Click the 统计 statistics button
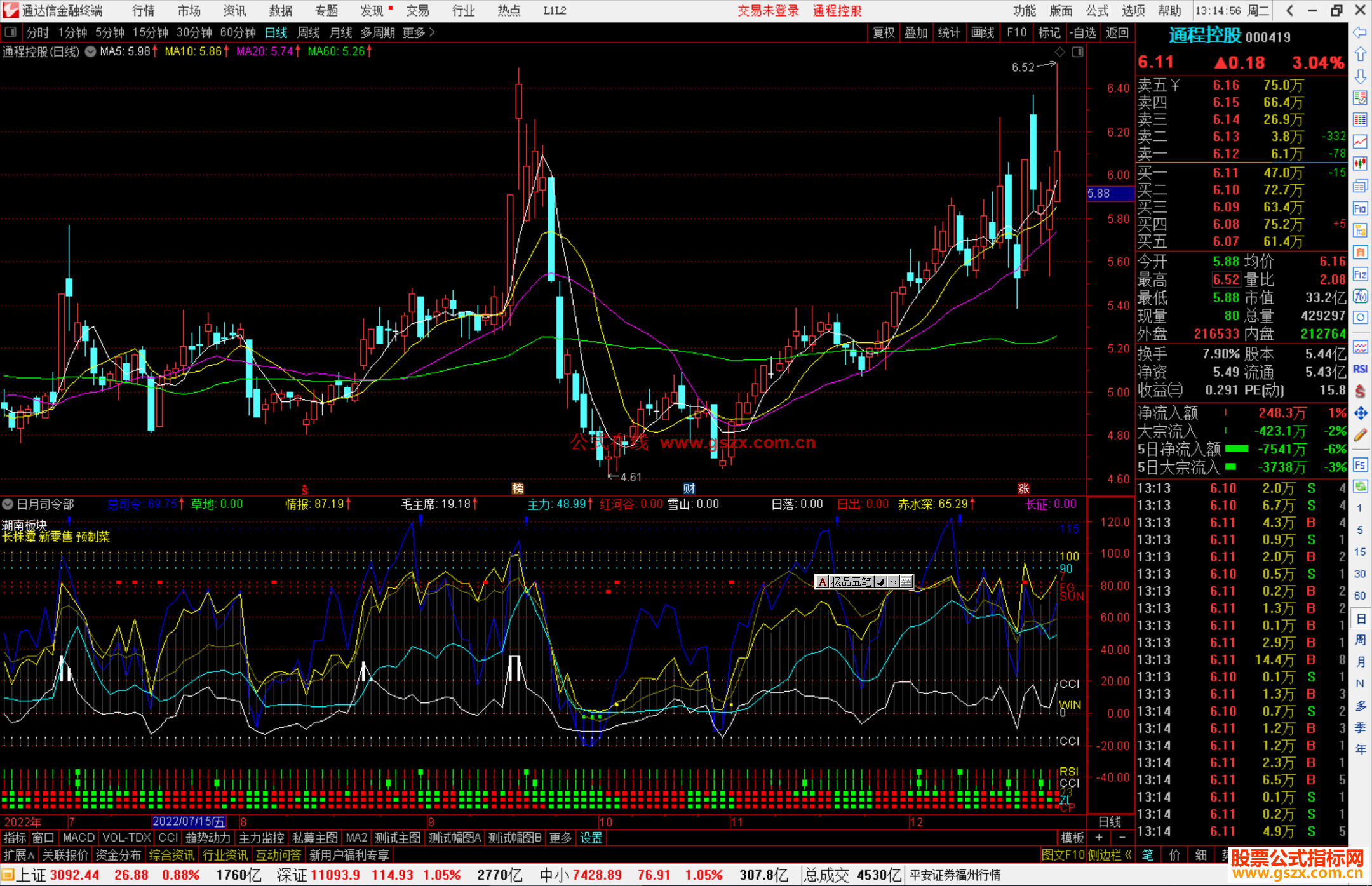 949,32
